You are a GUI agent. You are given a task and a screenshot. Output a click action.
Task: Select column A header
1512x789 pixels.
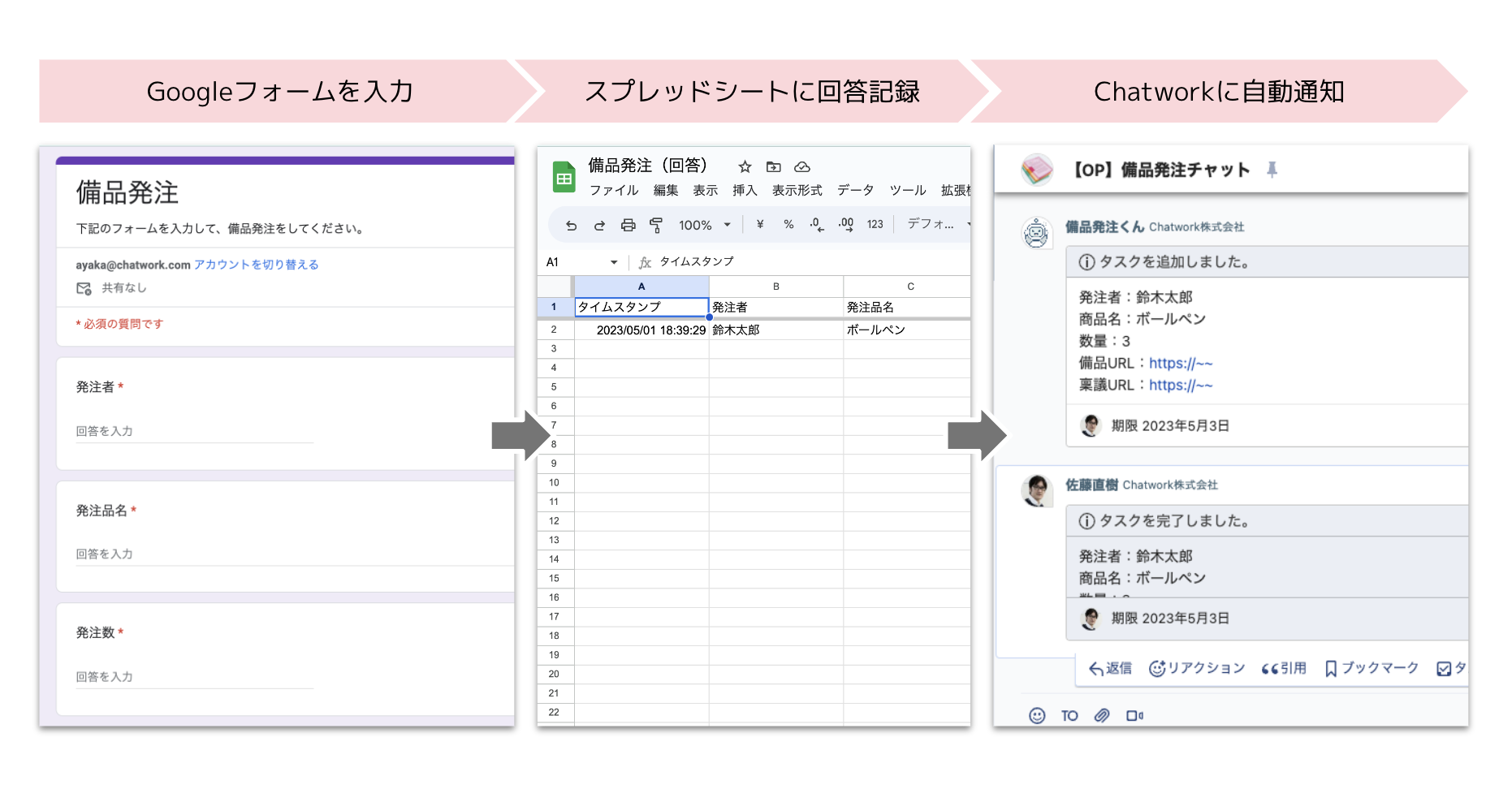[642, 287]
